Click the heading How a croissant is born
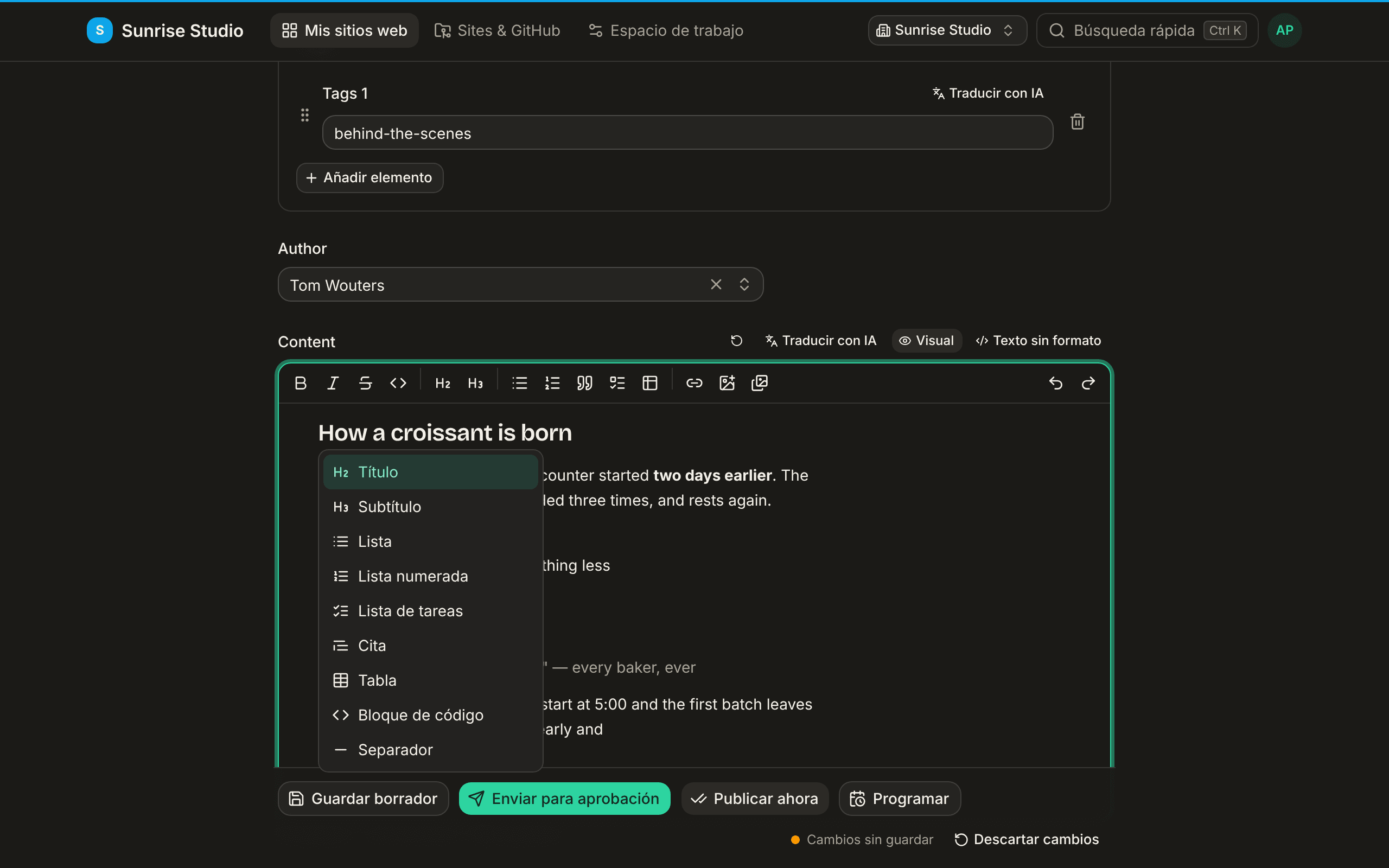Image resolution: width=1389 pixels, height=868 pixels. coord(445,433)
